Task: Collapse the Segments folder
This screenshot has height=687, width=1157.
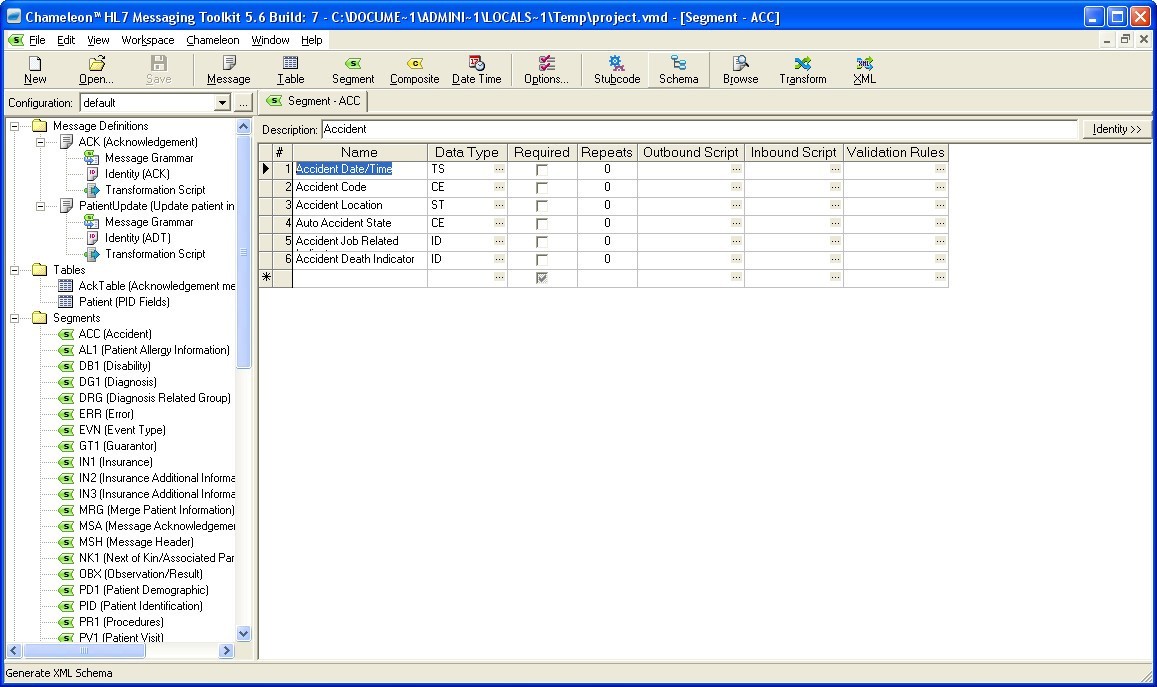Action: [14, 319]
